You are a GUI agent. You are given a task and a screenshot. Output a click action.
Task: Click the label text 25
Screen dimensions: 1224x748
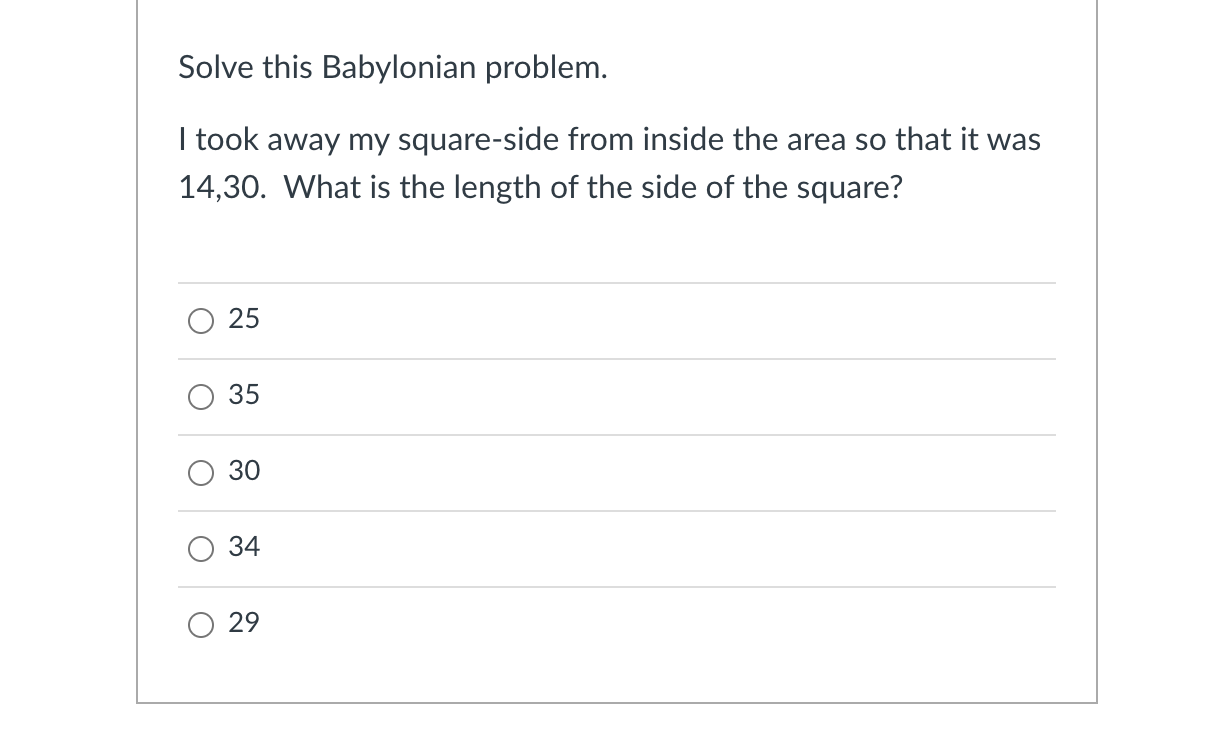(244, 319)
